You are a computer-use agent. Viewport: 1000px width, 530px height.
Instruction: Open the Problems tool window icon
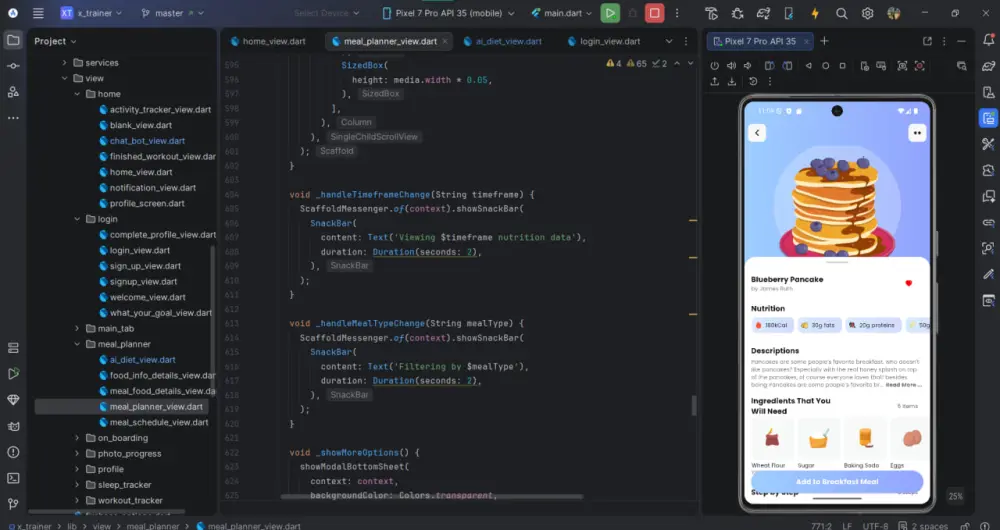(x=13, y=452)
